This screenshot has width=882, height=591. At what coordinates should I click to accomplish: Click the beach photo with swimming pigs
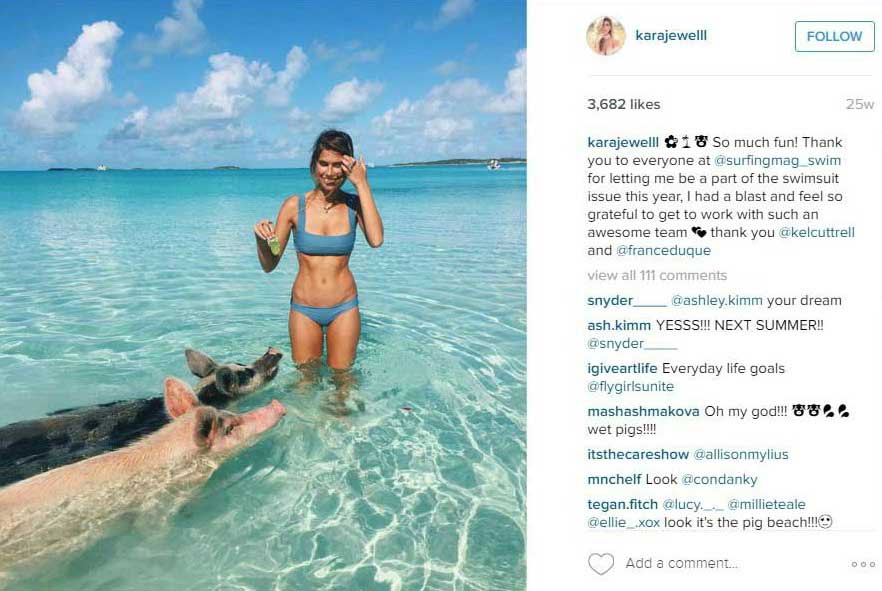pyautogui.click(x=263, y=295)
